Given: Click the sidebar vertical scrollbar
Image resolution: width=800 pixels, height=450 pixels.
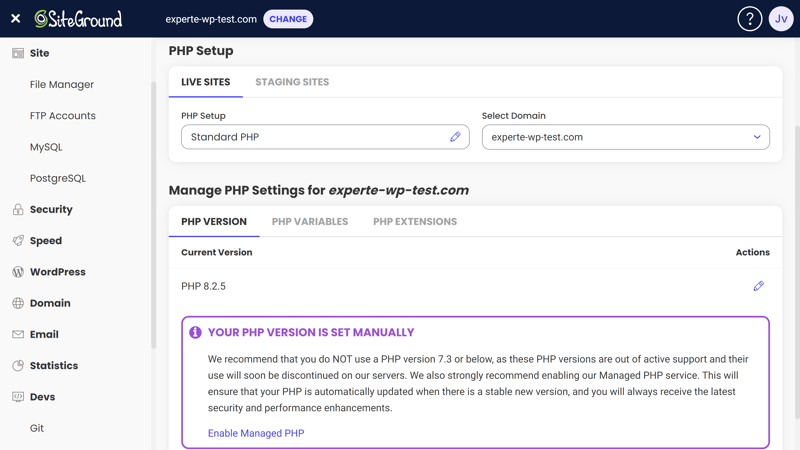Looking at the screenshot, I should tap(153, 214).
